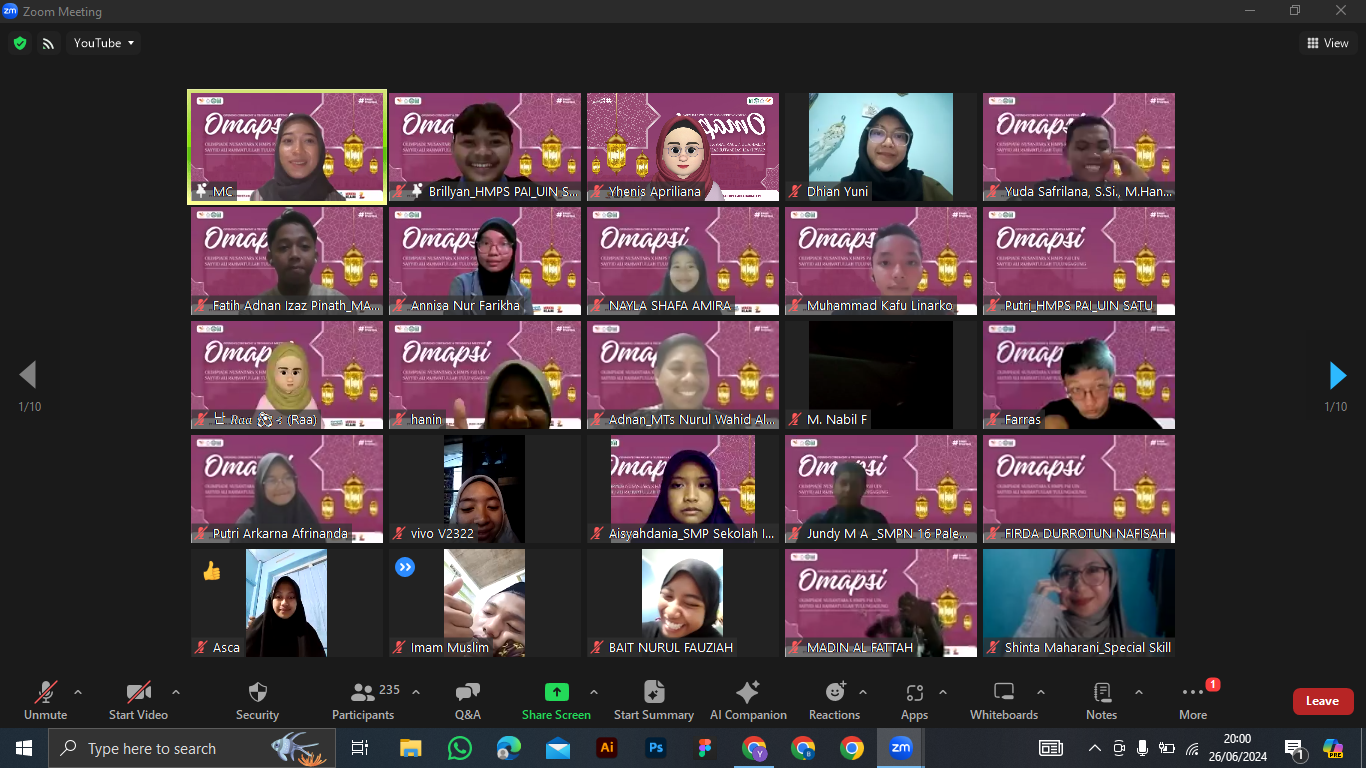The width and height of the screenshot is (1366, 768).
Task: Expand the arrow next to Share Screen
Action: [594, 692]
